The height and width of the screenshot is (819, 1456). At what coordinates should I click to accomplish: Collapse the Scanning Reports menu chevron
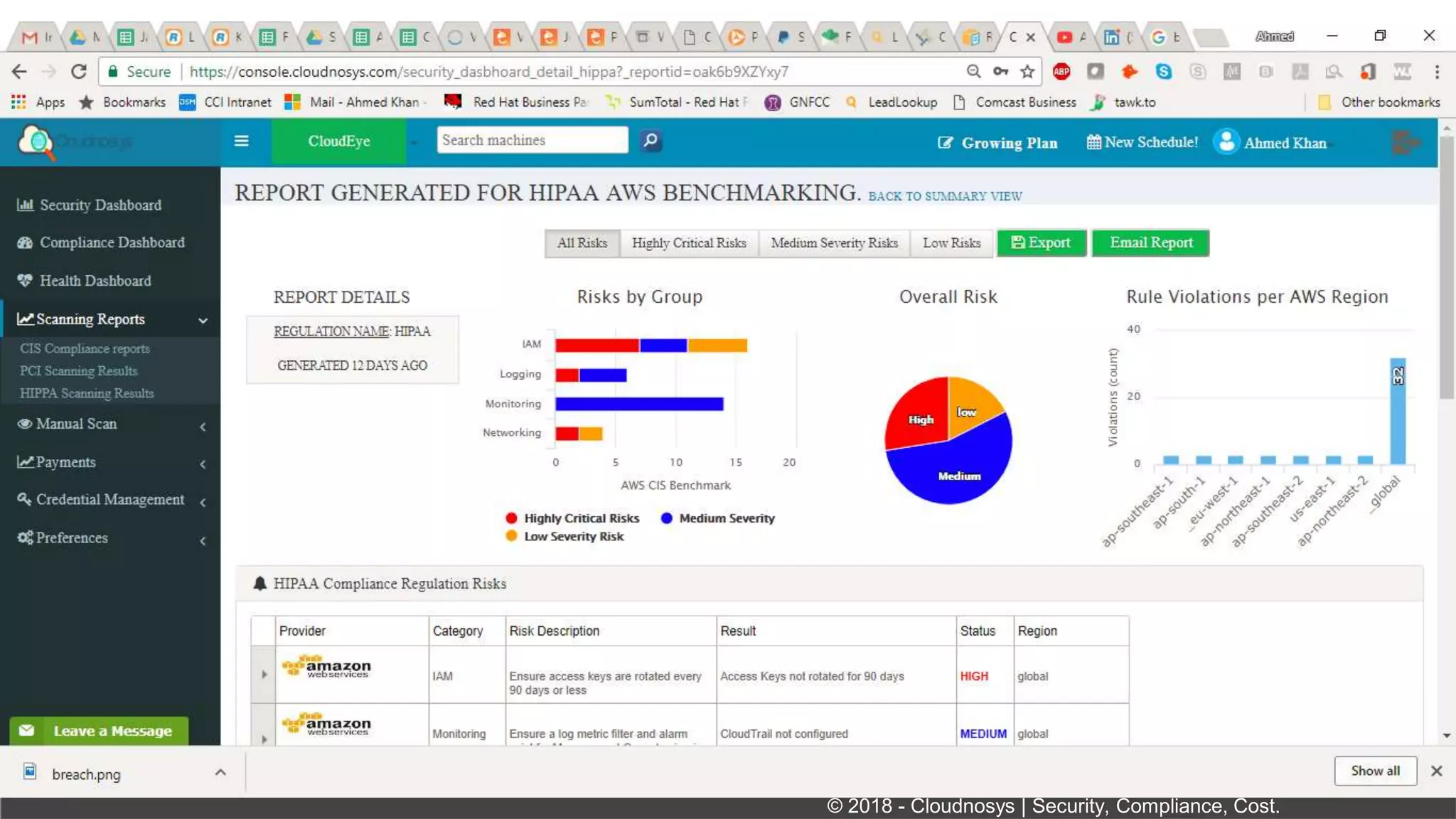(203, 321)
